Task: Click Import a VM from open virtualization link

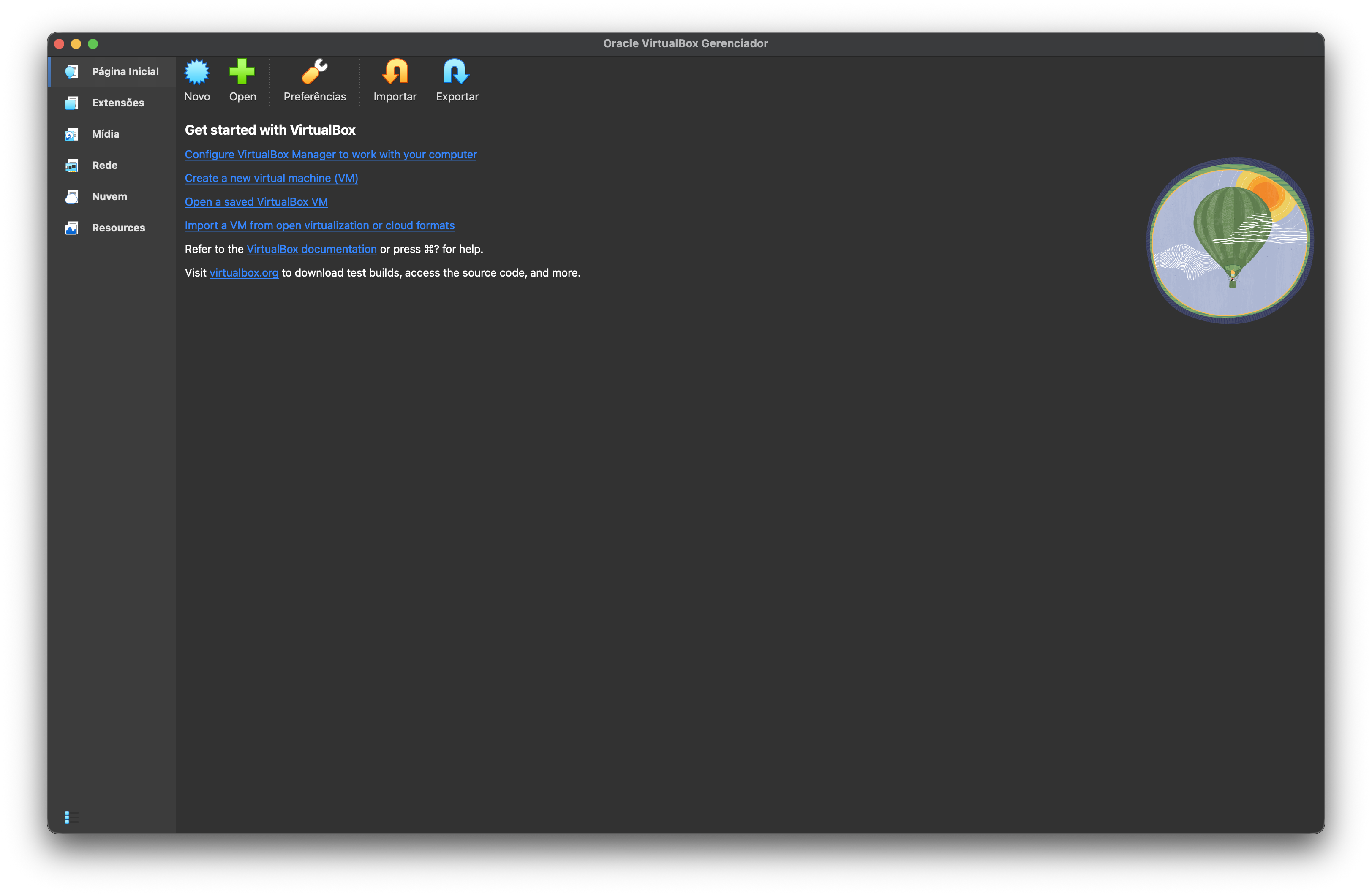Action: coord(319,225)
